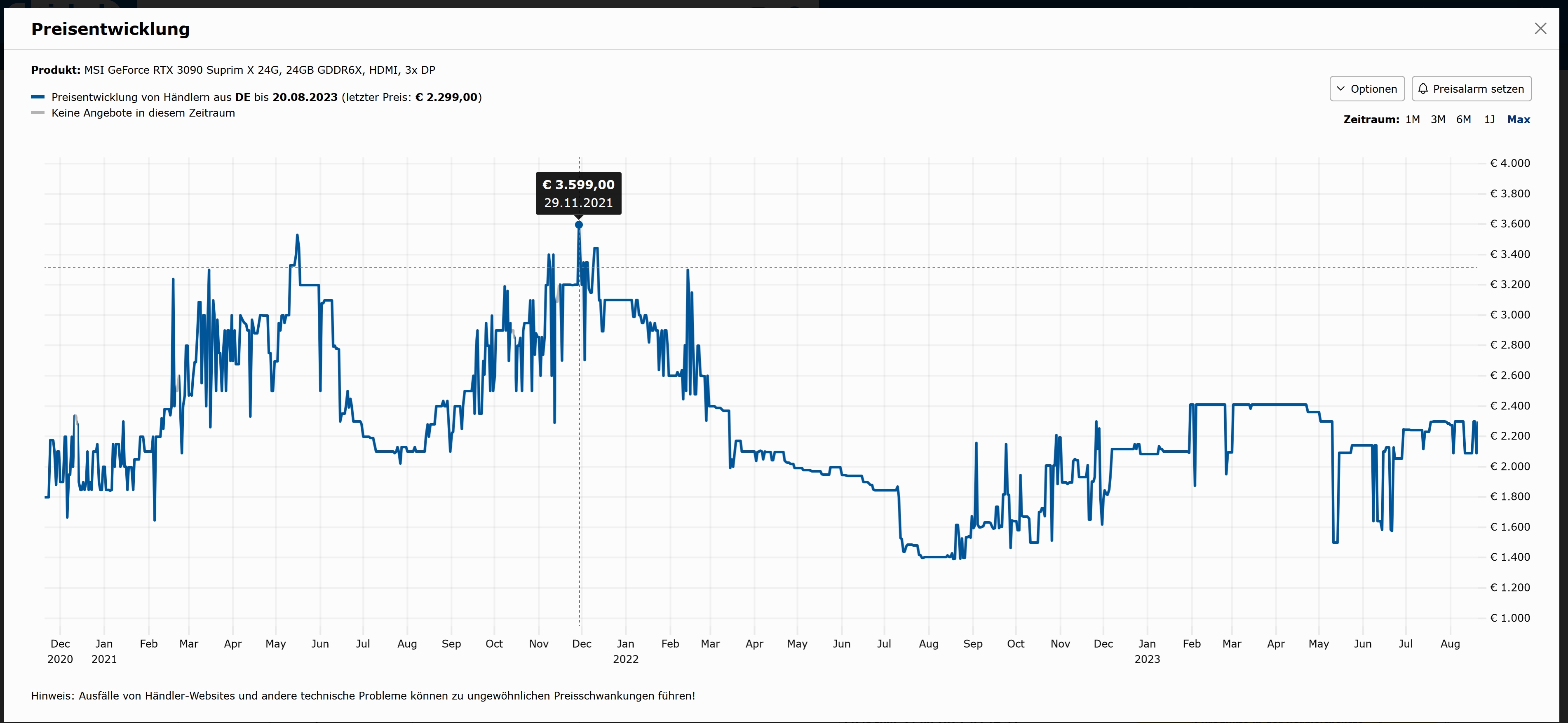The width and height of the screenshot is (1568, 723).
Task: Select the 1M time range
Action: pos(1412,119)
